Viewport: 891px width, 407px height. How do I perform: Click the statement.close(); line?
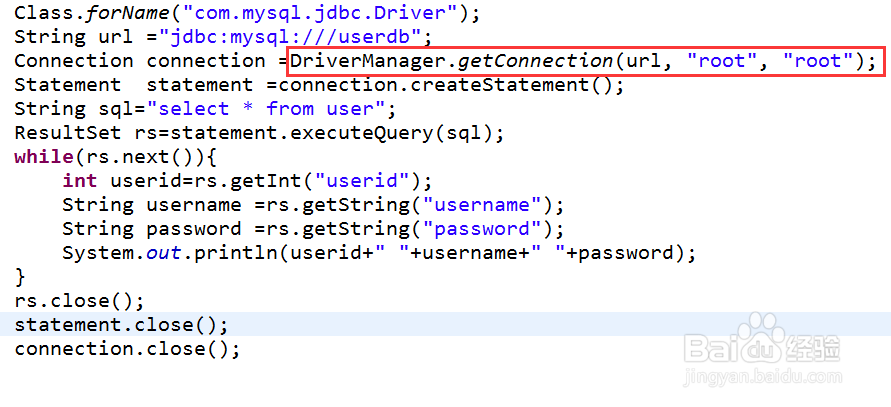point(121,325)
